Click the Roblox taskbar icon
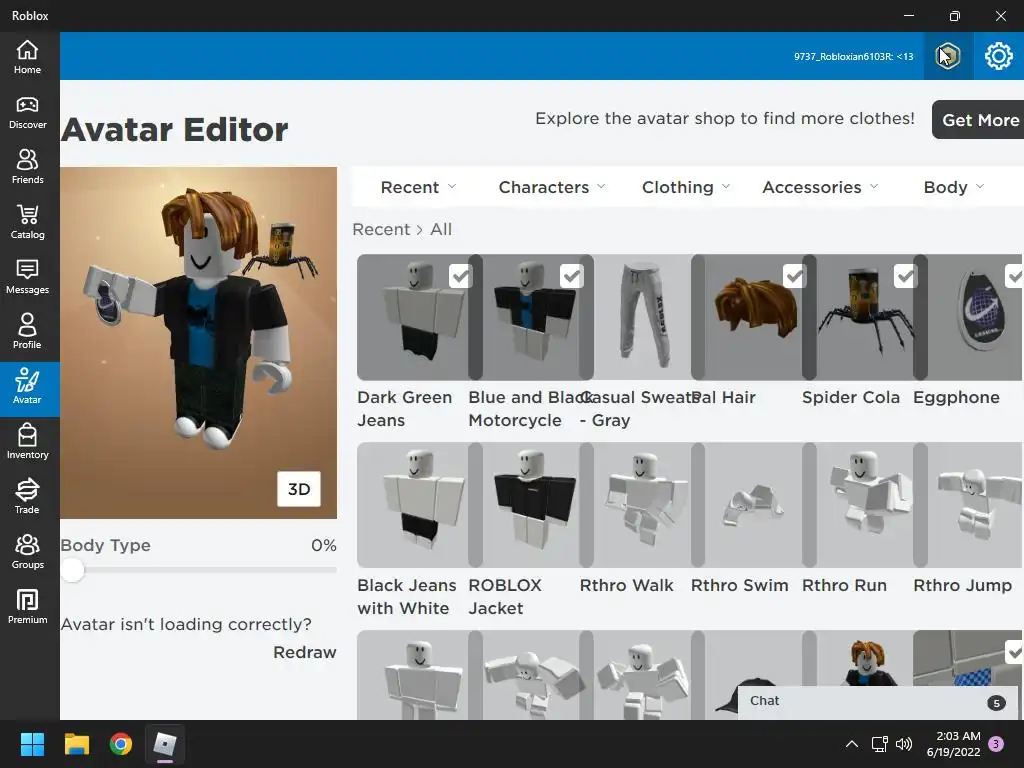This screenshot has width=1024, height=768. click(165, 744)
